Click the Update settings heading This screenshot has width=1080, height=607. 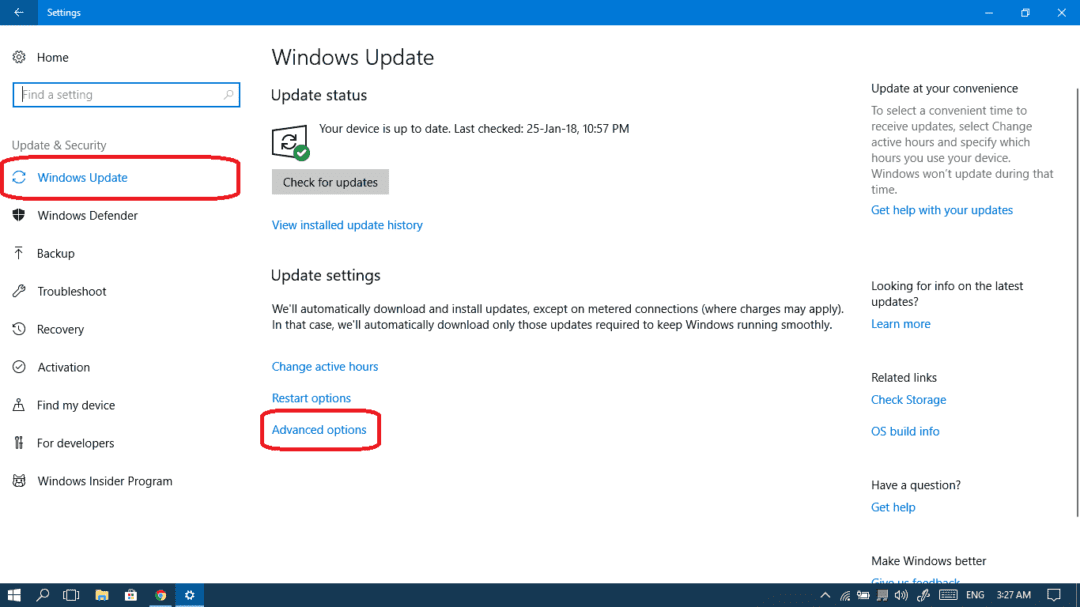tap(325, 276)
